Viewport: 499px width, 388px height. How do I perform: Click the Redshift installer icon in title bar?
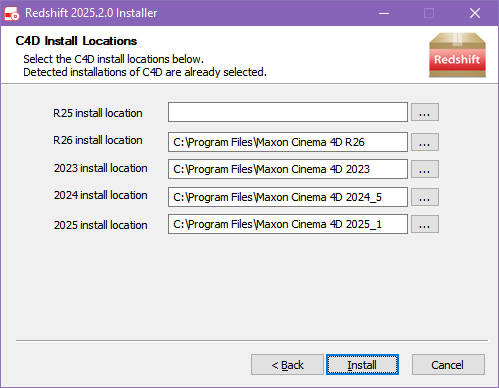coord(12,13)
